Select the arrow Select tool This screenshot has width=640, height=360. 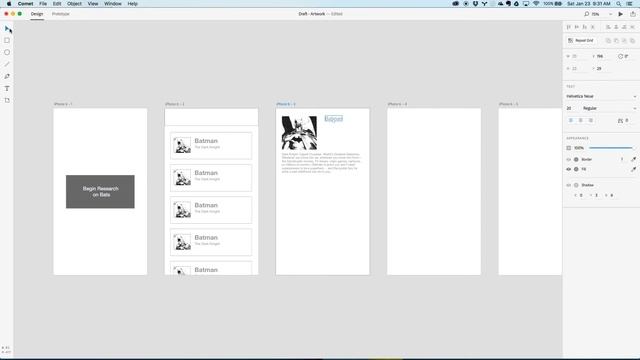(x=8, y=29)
